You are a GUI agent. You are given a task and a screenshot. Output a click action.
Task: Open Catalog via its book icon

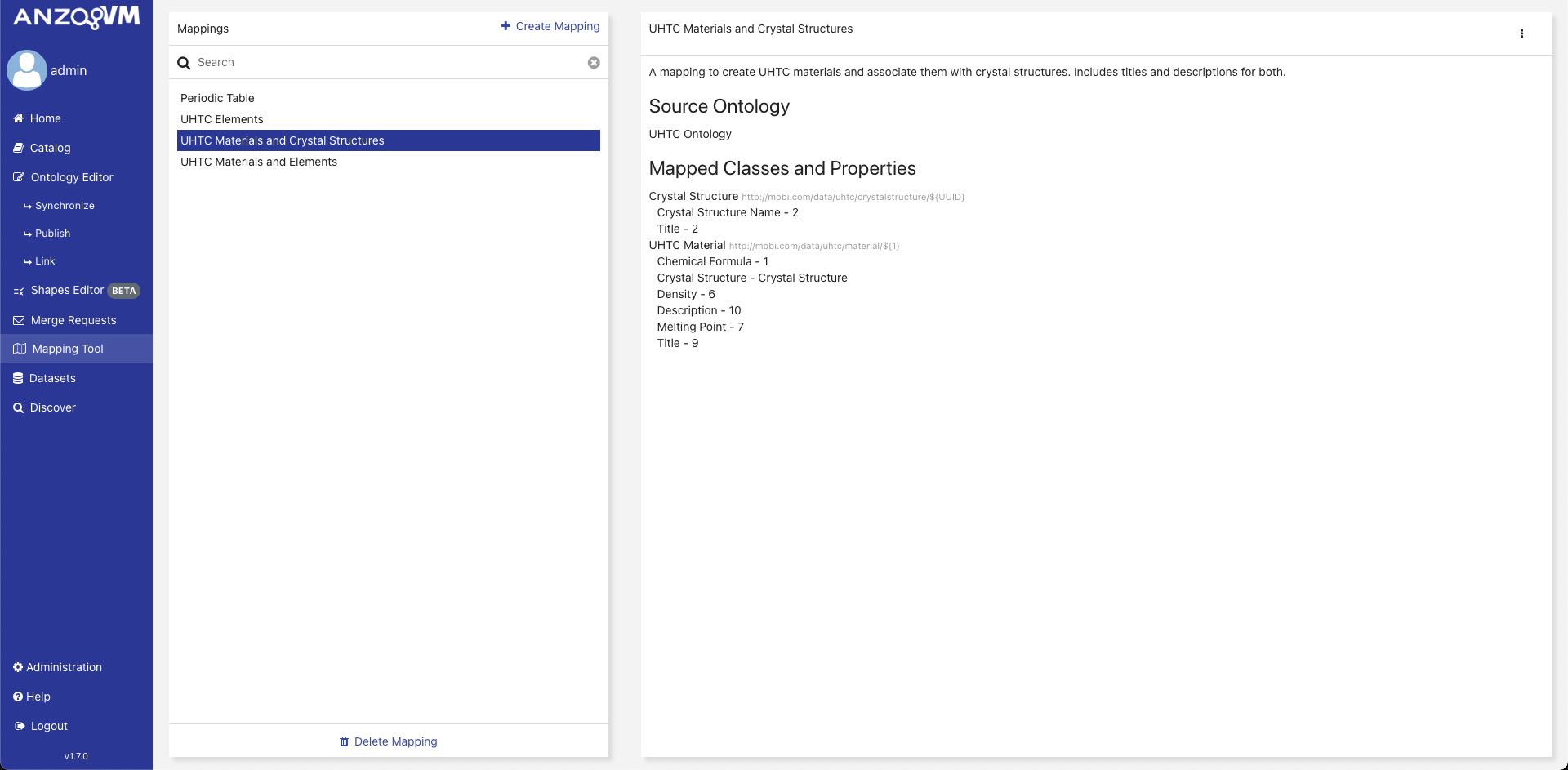(x=18, y=148)
